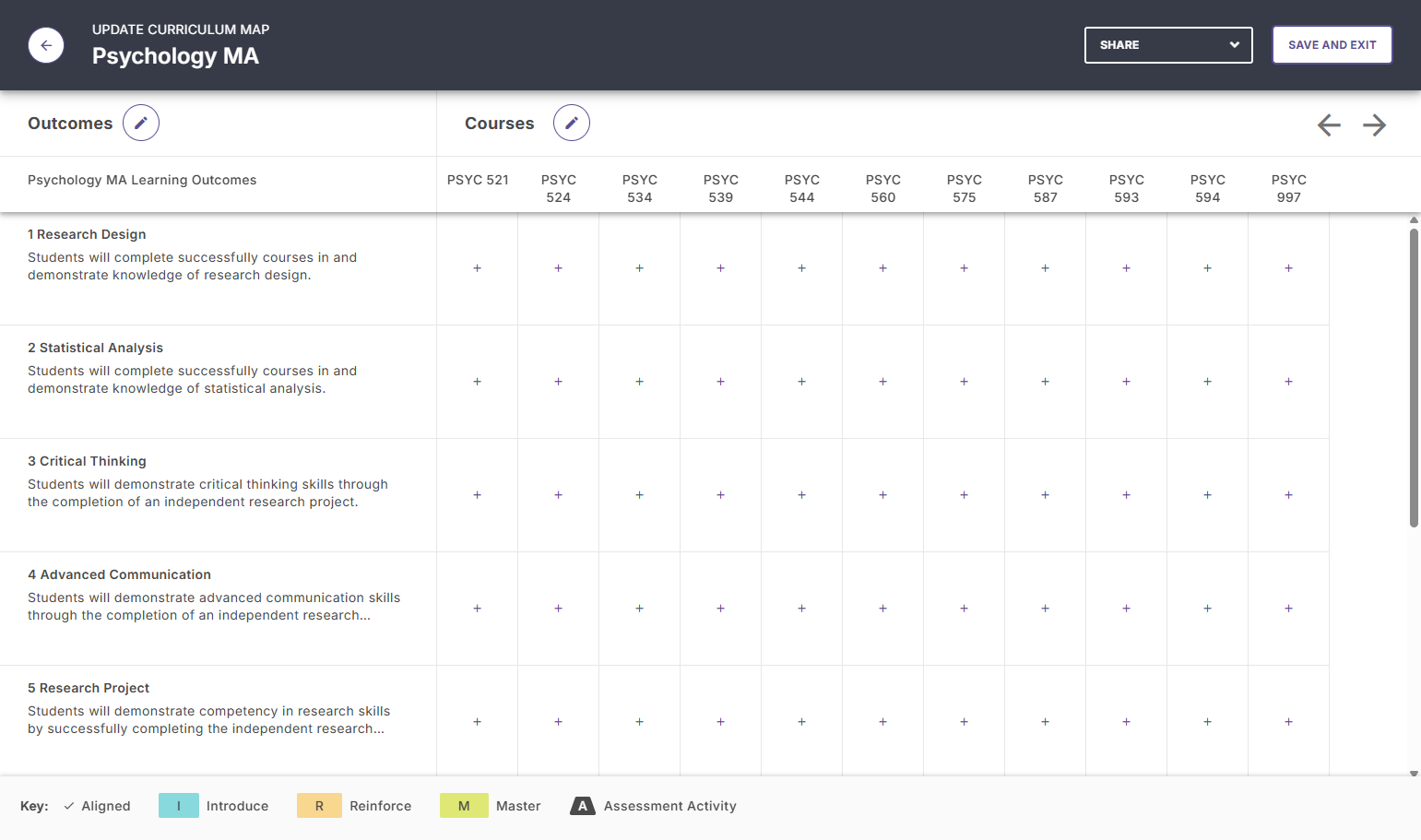Show previous courses with left arrow
1421x840 pixels.
1329,124
